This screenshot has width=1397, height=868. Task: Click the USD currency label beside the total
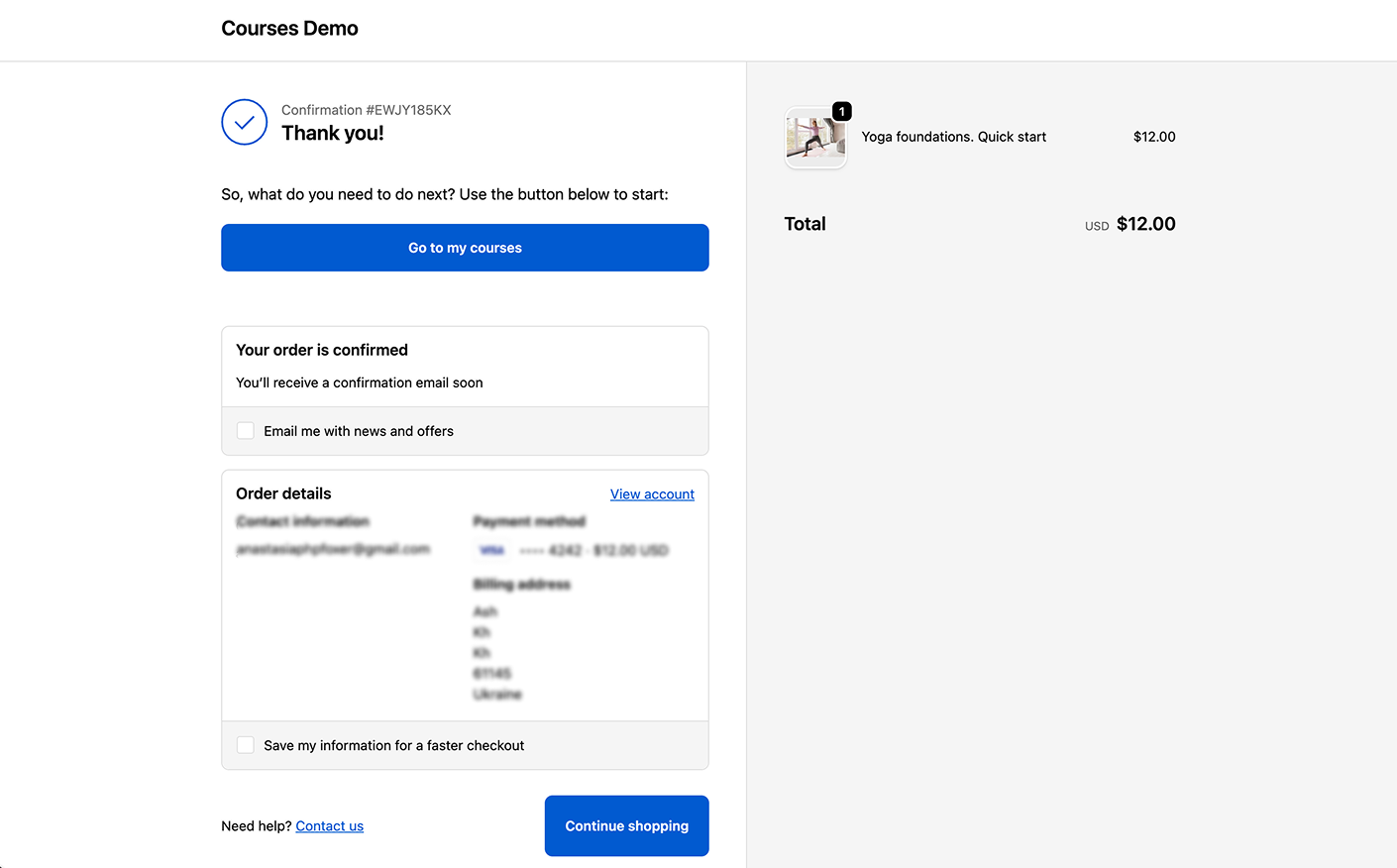coord(1096,226)
